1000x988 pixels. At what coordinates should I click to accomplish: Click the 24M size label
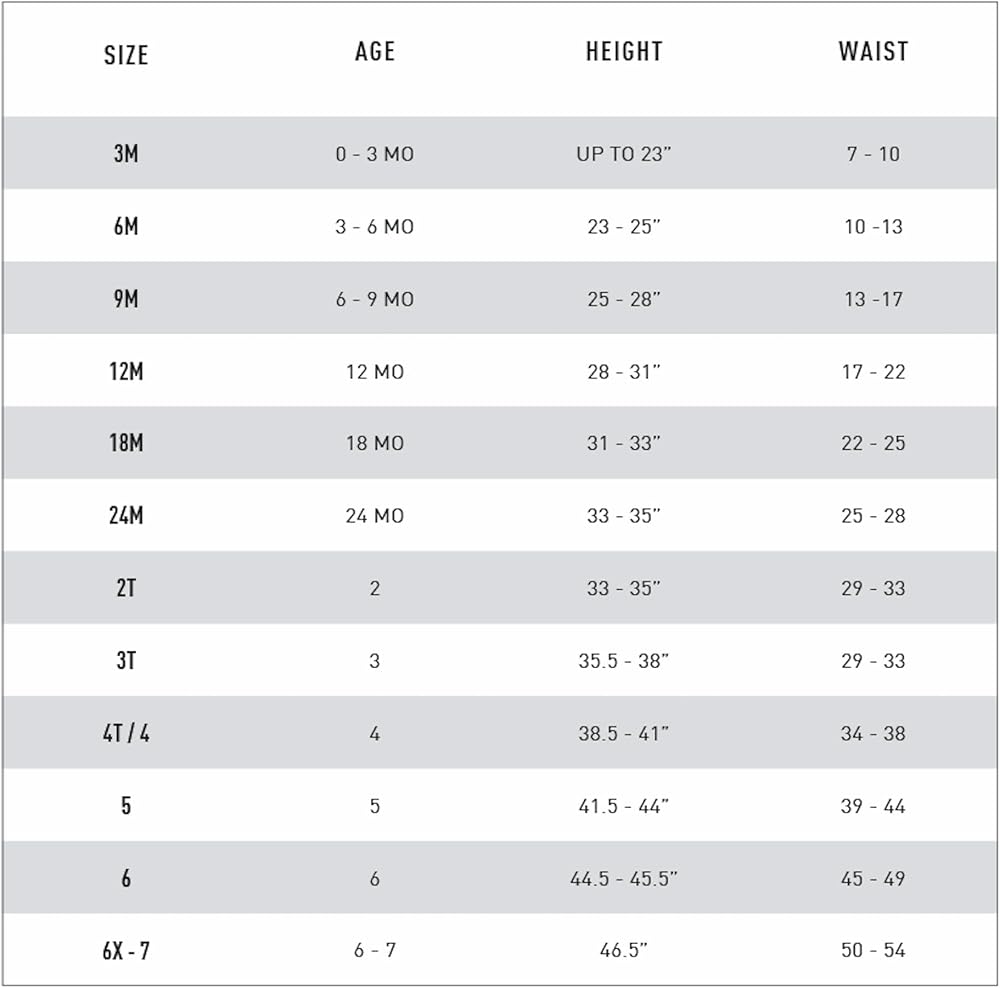point(126,516)
